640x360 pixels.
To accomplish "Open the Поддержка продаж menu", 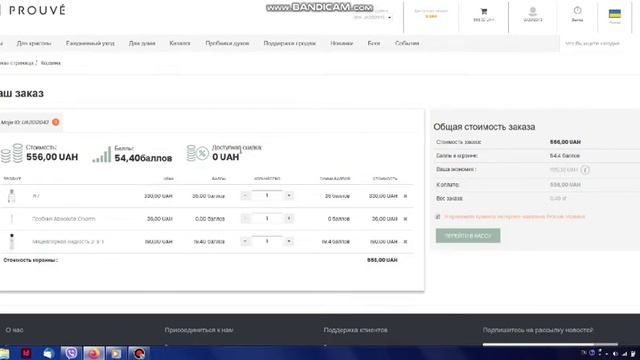I will 289,43.
